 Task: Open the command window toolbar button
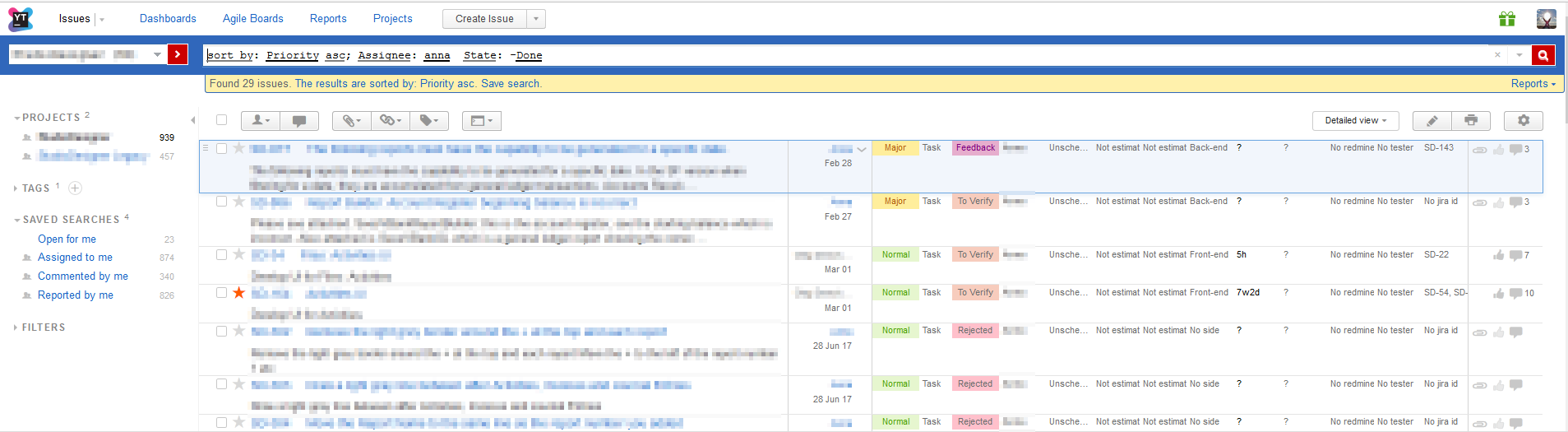482,121
